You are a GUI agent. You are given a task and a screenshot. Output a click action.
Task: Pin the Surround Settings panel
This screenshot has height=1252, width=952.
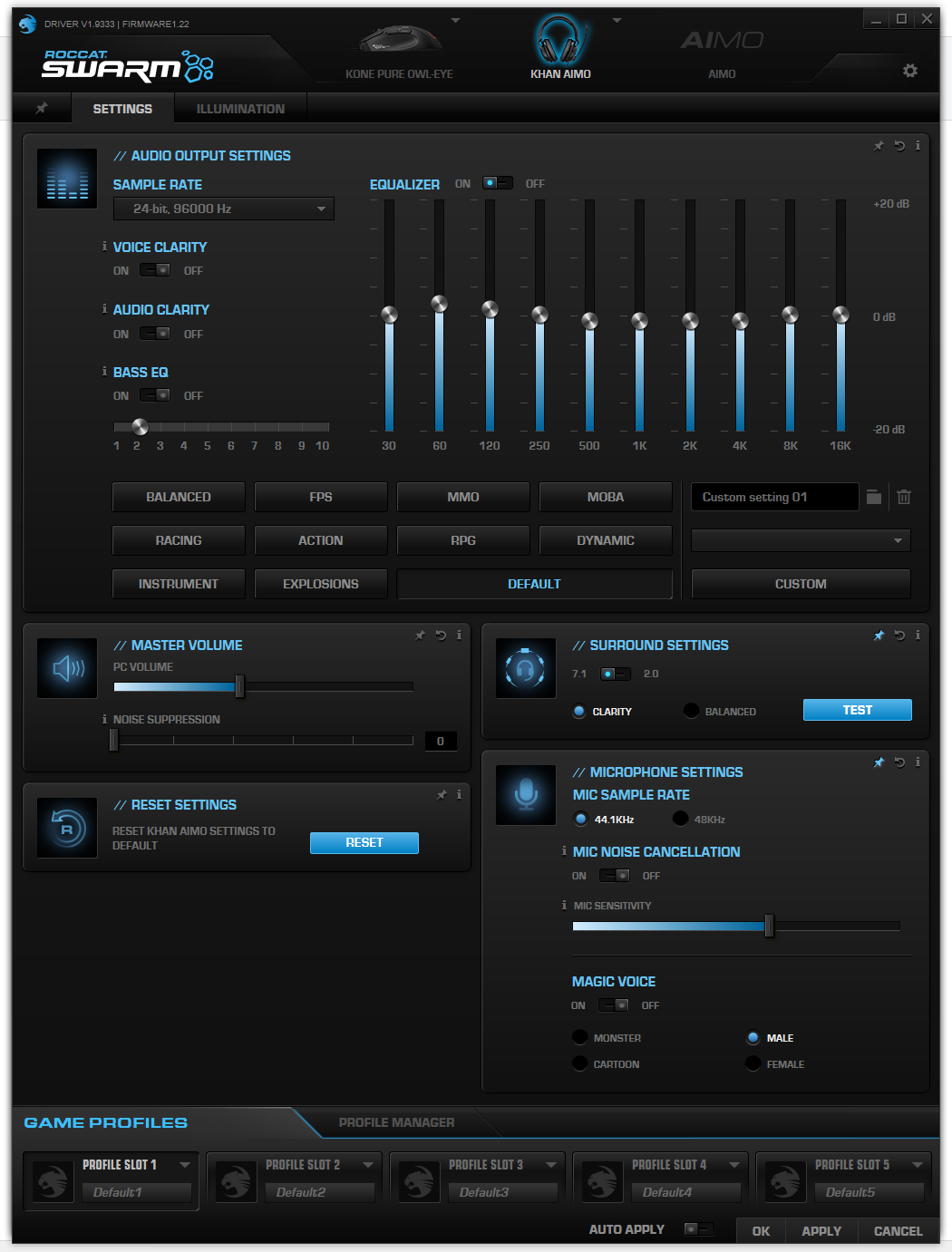tap(879, 636)
